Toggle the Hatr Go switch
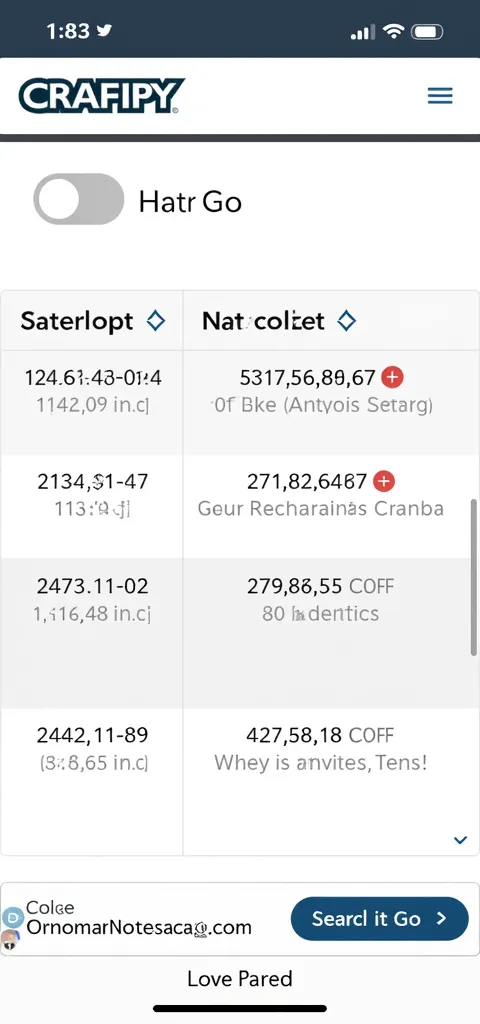480x1024 pixels. [x=78, y=199]
